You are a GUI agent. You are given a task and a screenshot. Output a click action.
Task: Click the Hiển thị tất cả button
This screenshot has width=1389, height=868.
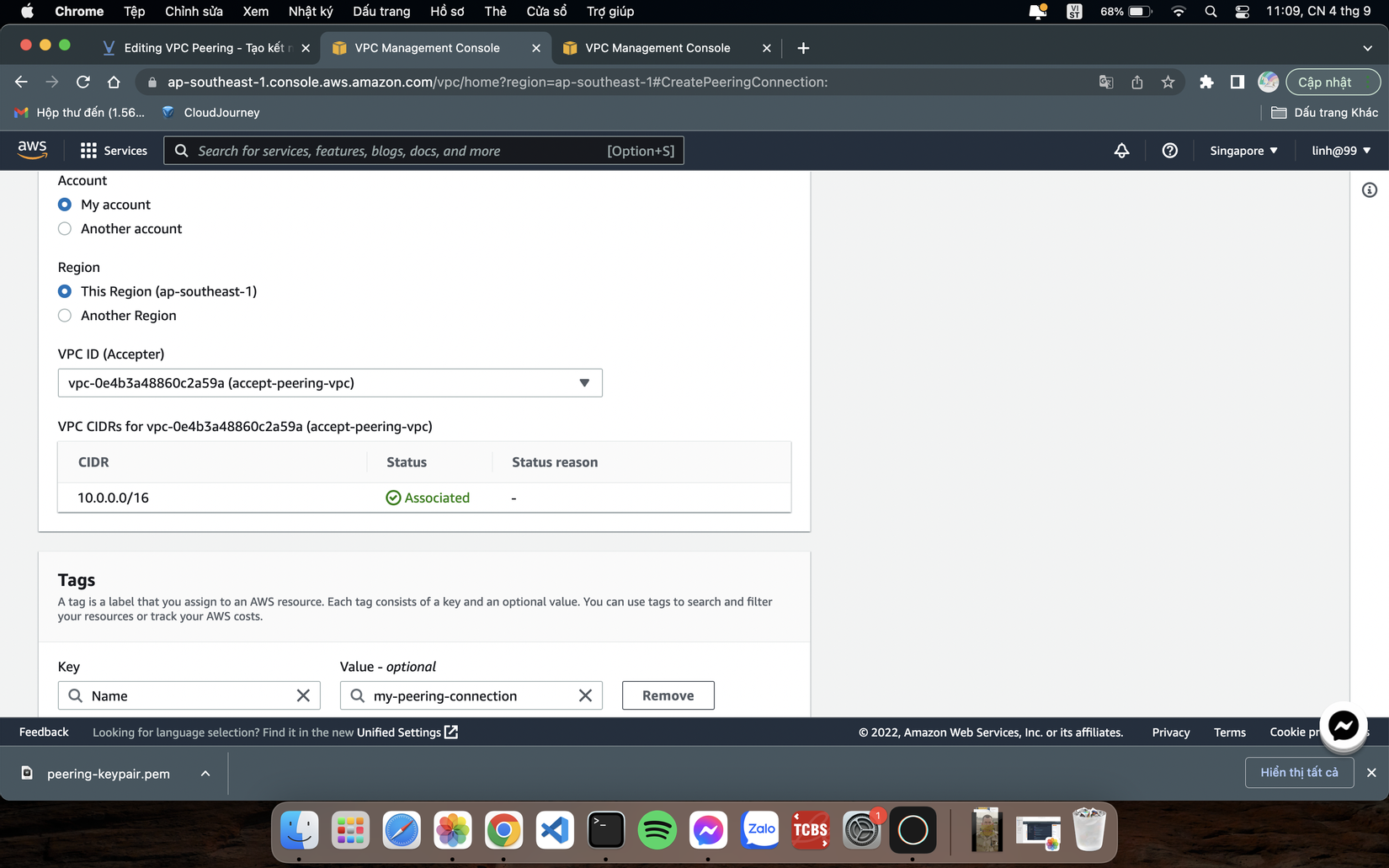(x=1299, y=773)
